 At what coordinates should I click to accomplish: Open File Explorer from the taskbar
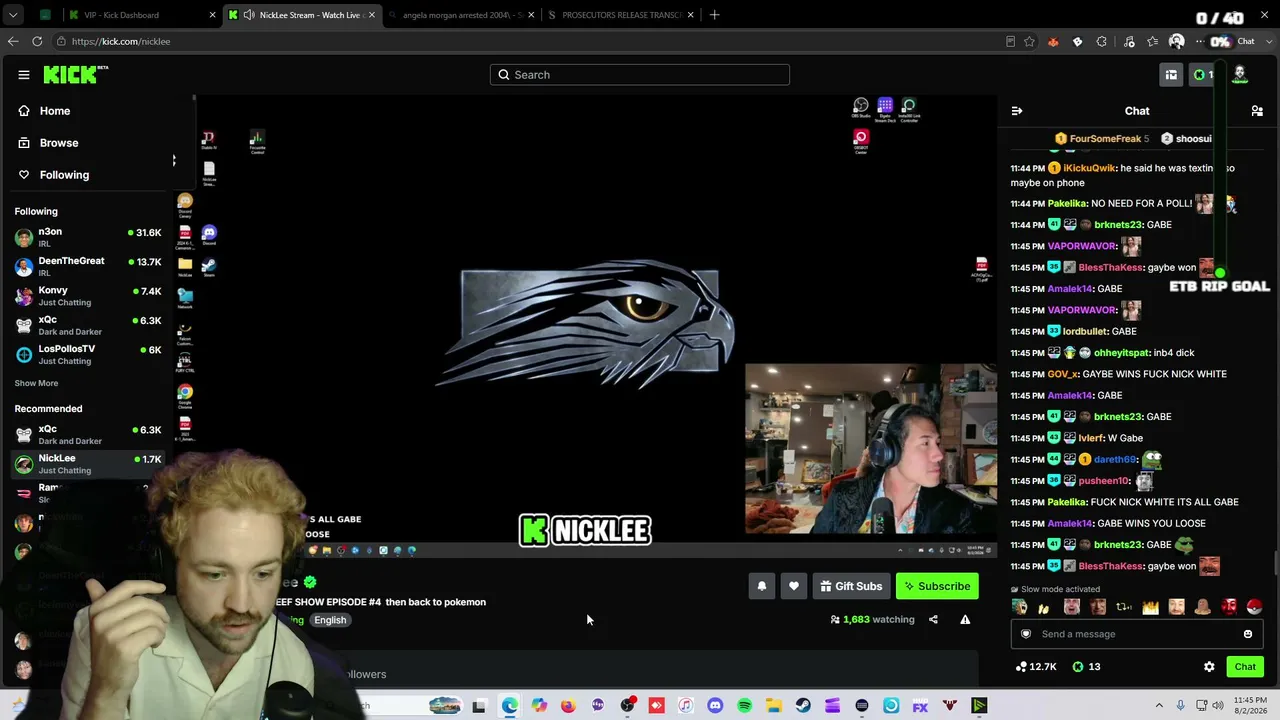774,706
